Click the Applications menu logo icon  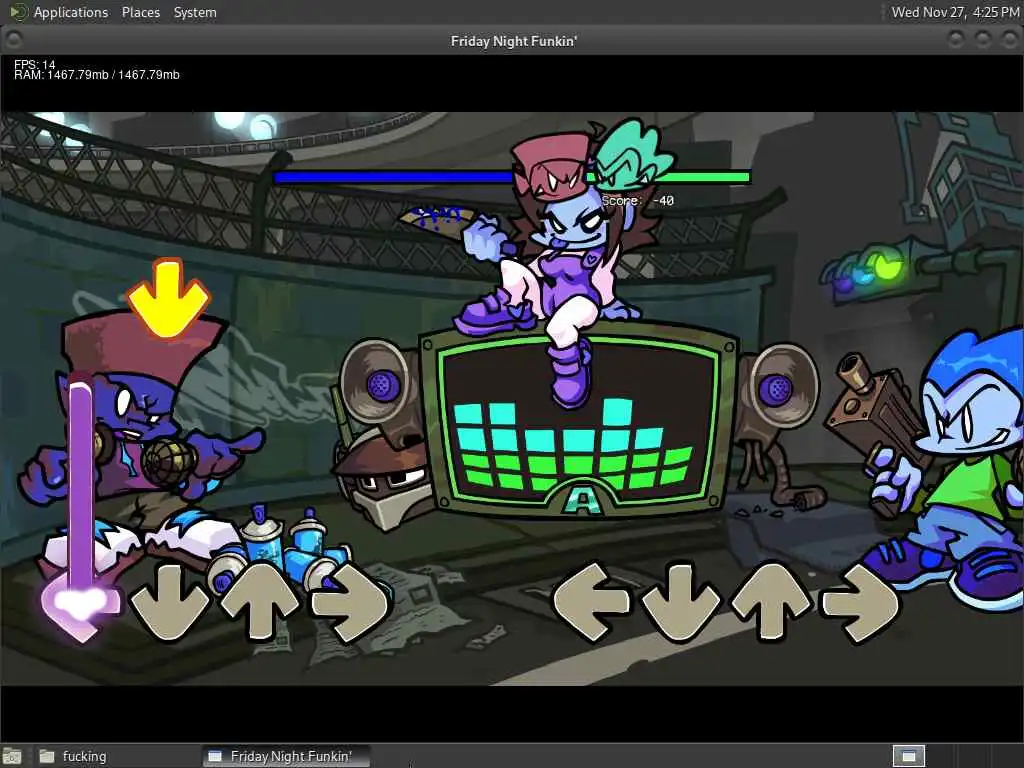18,12
